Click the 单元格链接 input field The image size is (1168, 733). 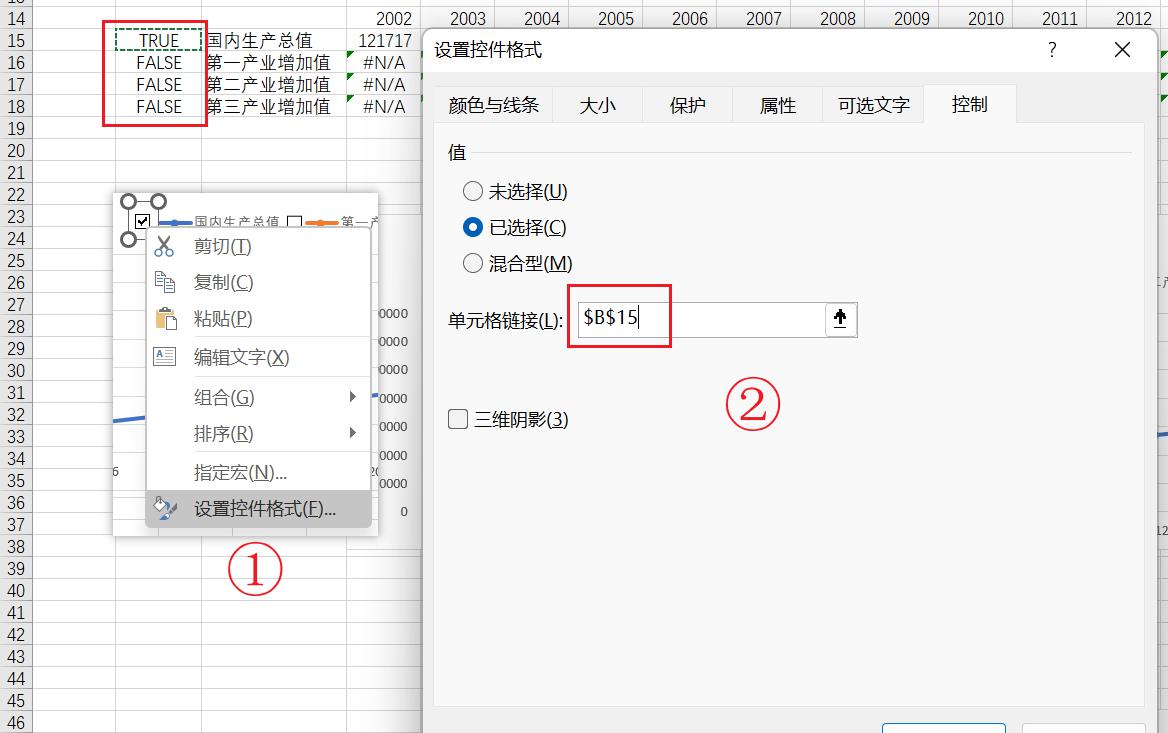(701, 319)
